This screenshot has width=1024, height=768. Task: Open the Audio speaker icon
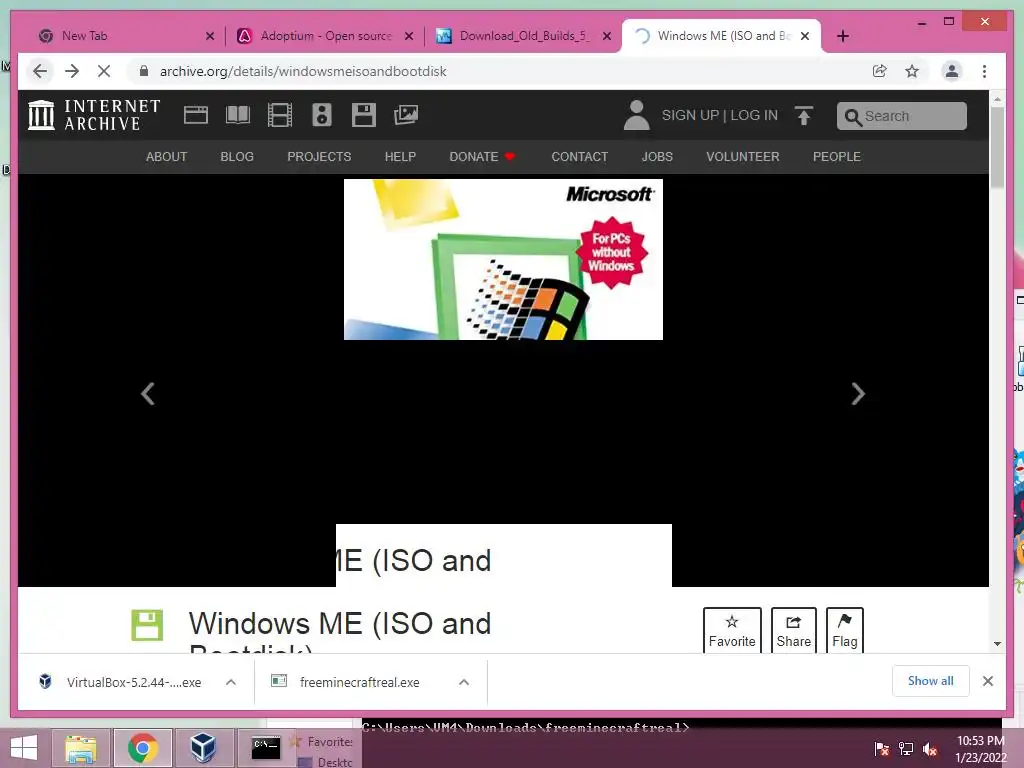click(321, 115)
